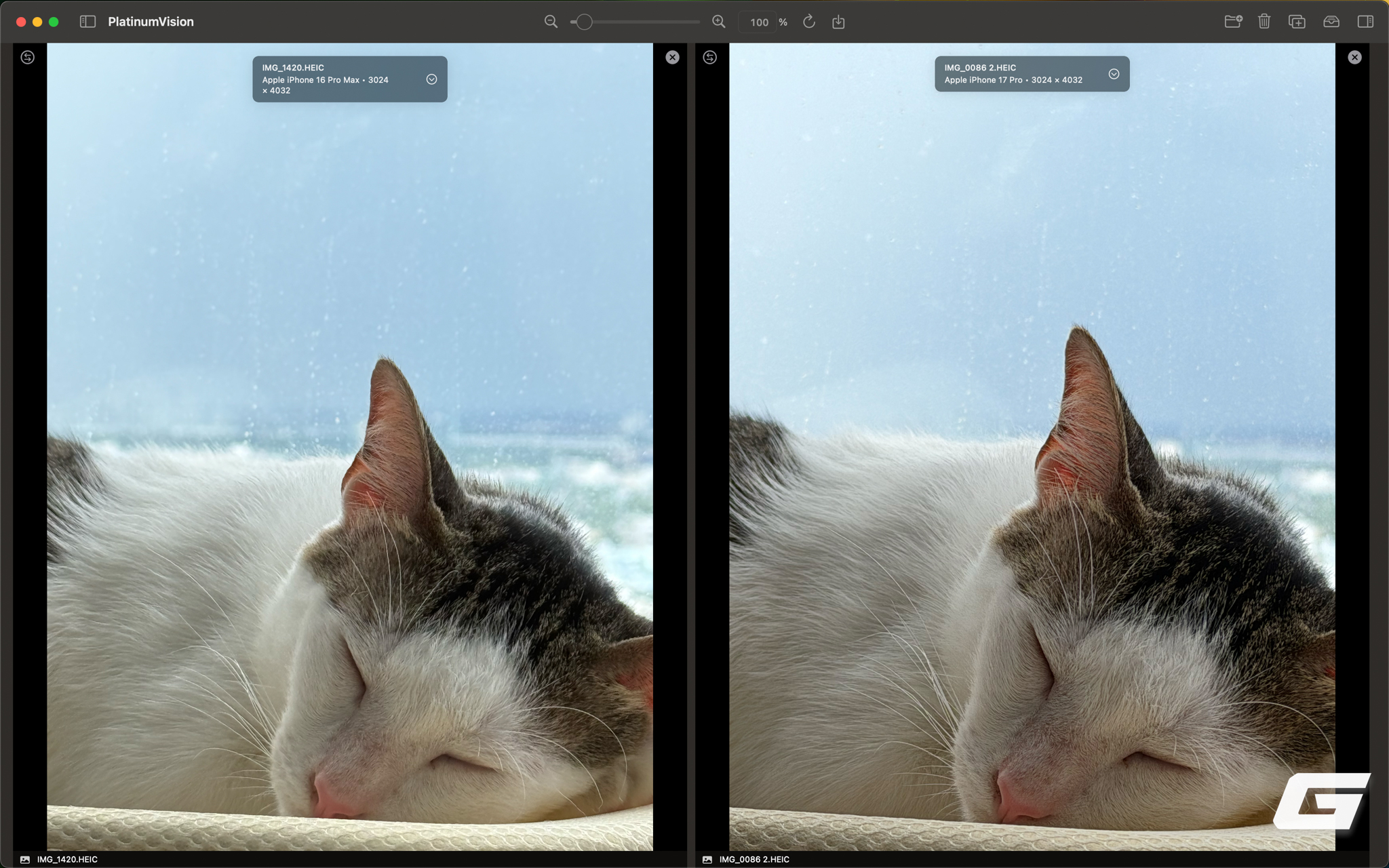The image size is (1389, 868).
Task: Close the right image pane
Action: (x=1354, y=57)
